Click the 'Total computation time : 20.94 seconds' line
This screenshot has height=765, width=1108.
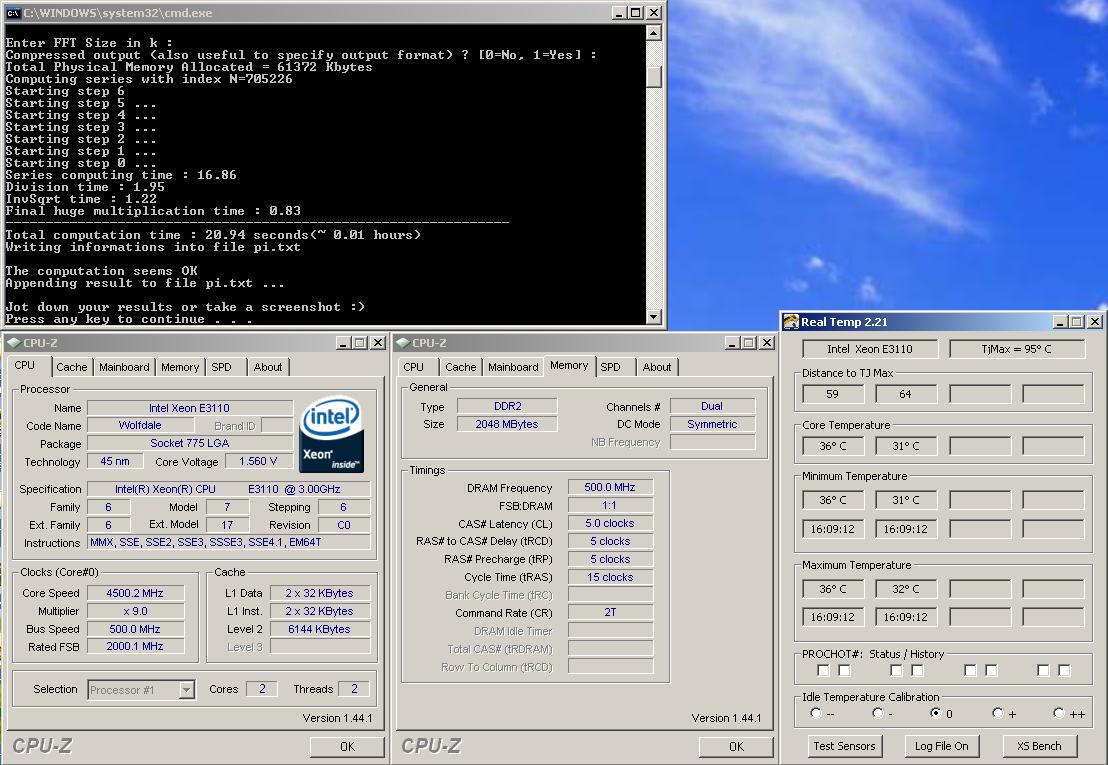(213, 235)
